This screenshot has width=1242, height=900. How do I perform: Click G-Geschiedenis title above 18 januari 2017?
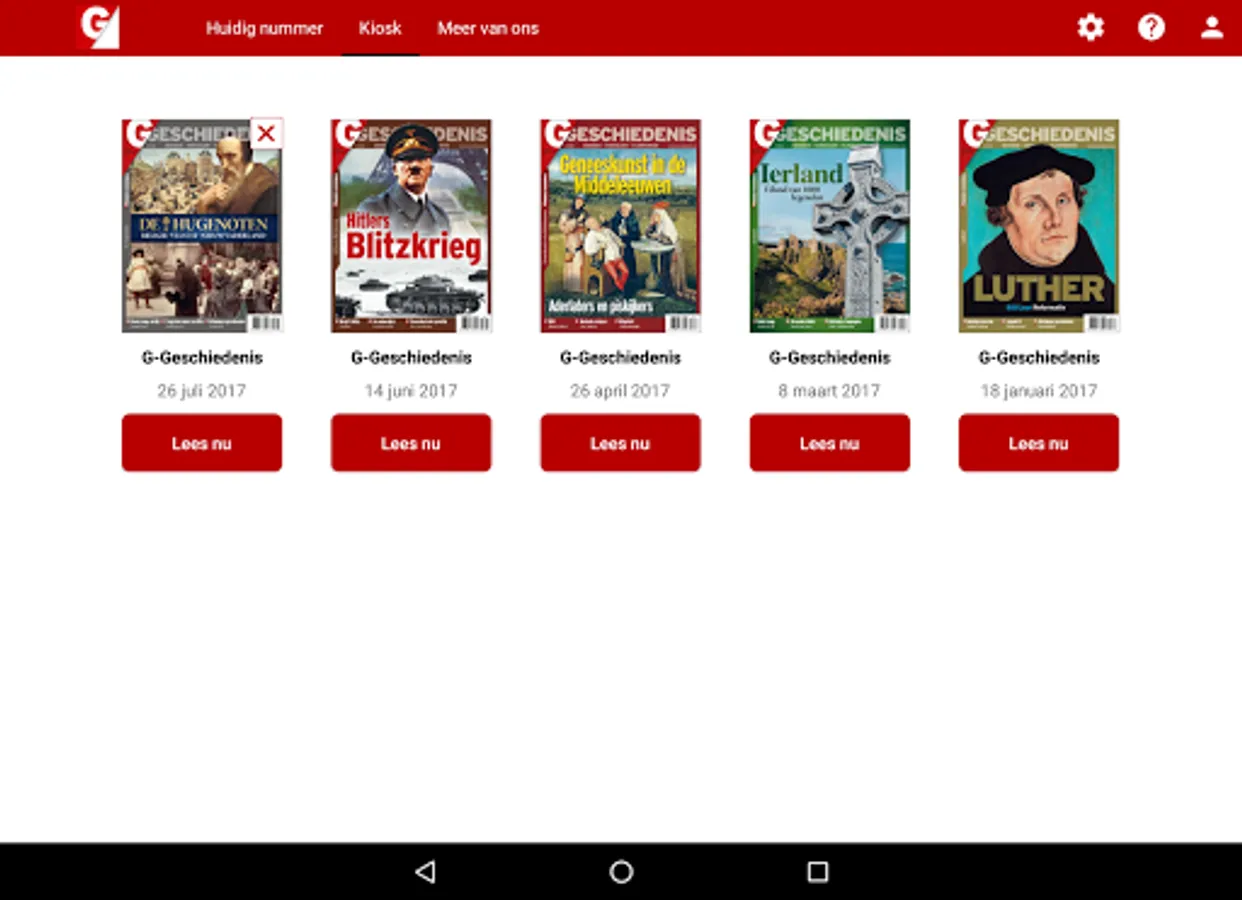(1039, 357)
